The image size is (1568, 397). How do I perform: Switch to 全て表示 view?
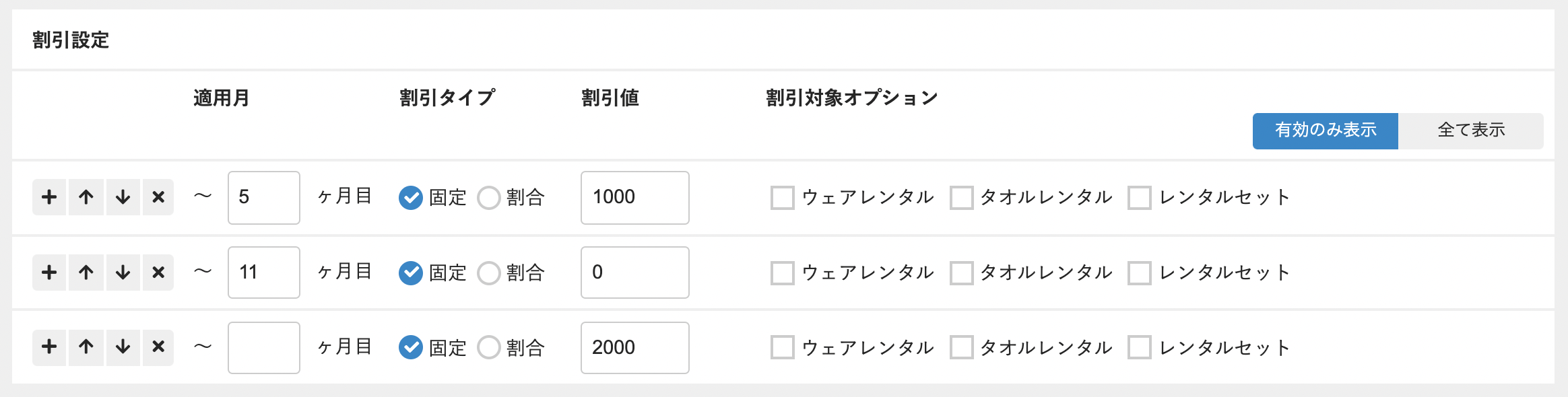click(x=1470, y=131)
